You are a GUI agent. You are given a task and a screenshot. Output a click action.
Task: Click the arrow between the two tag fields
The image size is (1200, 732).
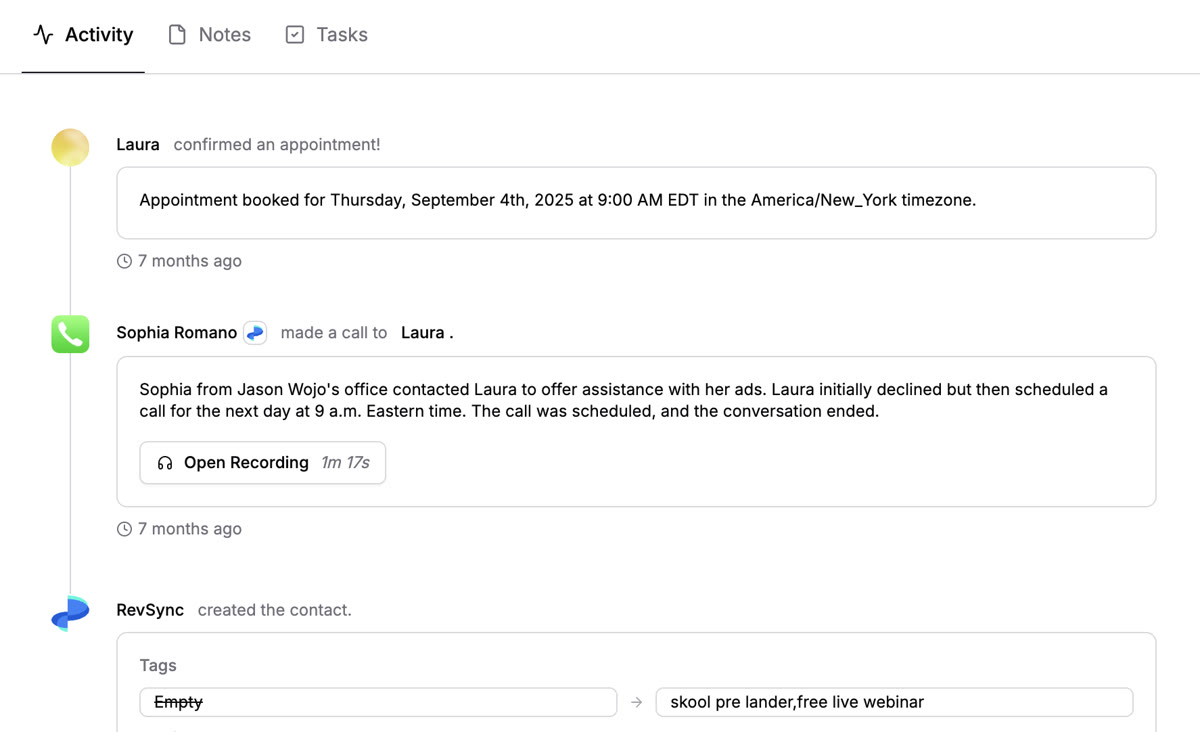point(636,702)
